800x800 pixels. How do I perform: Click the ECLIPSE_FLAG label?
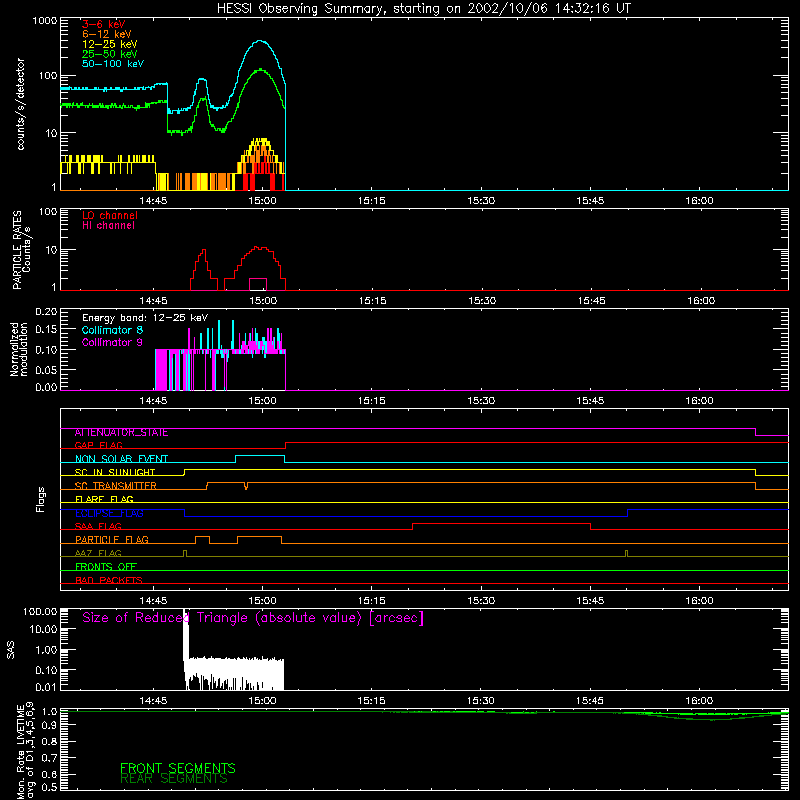point(109,513)
